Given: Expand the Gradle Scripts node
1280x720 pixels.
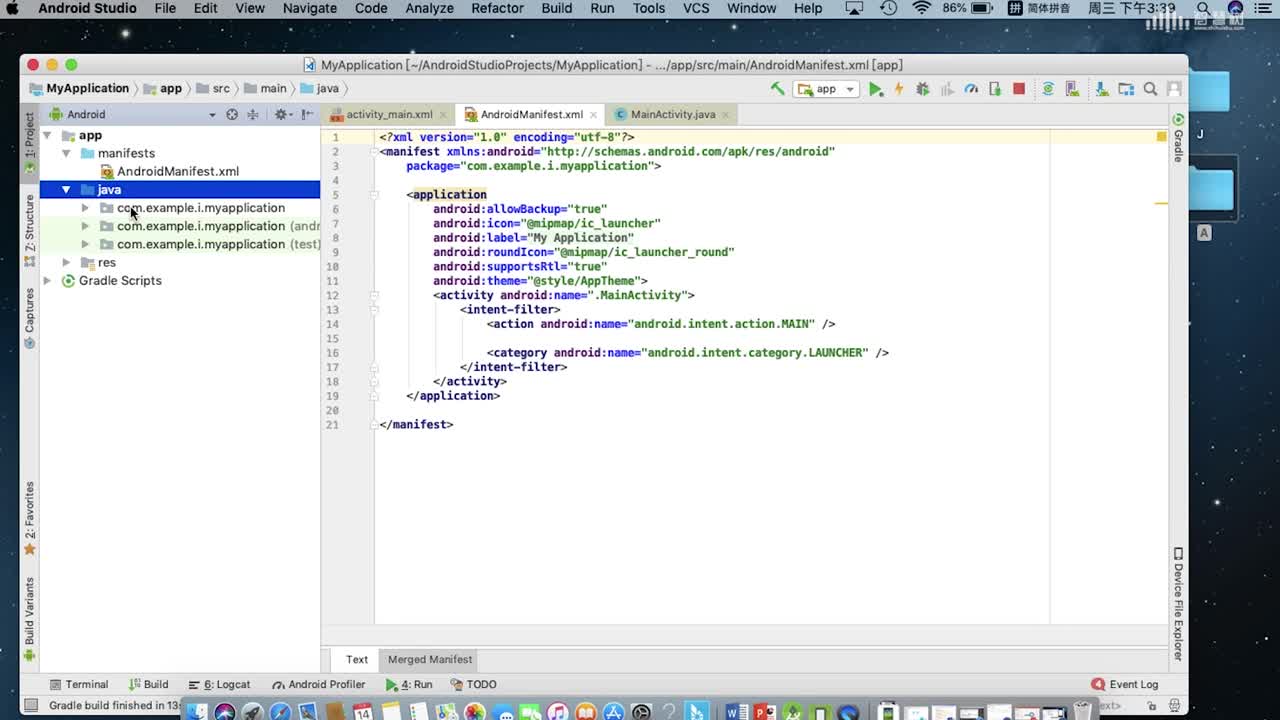Looking at the screenshot, I should [x=47, y=281].
